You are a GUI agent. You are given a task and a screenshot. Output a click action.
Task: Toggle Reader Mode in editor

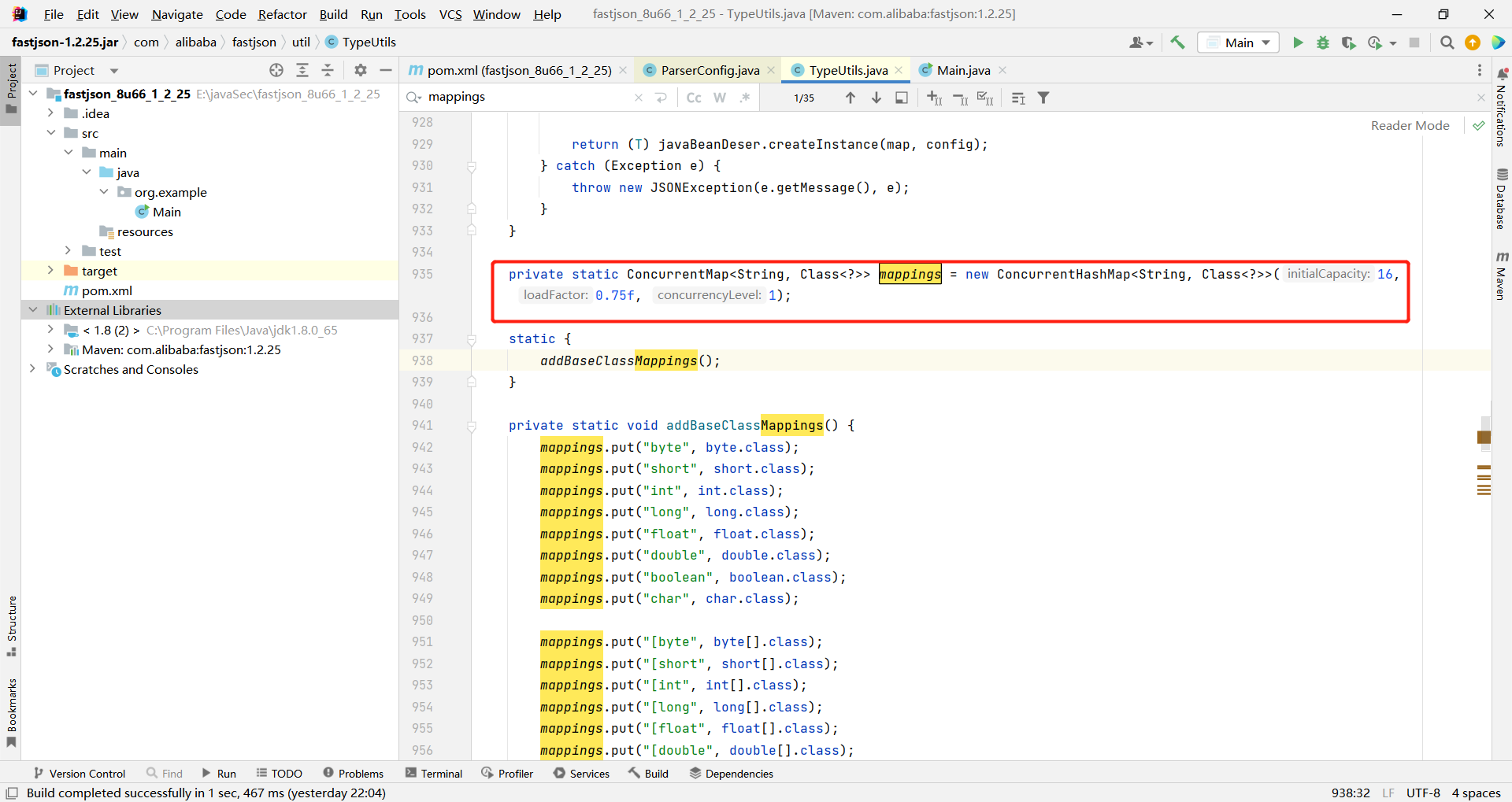(x=1410, y=125)
